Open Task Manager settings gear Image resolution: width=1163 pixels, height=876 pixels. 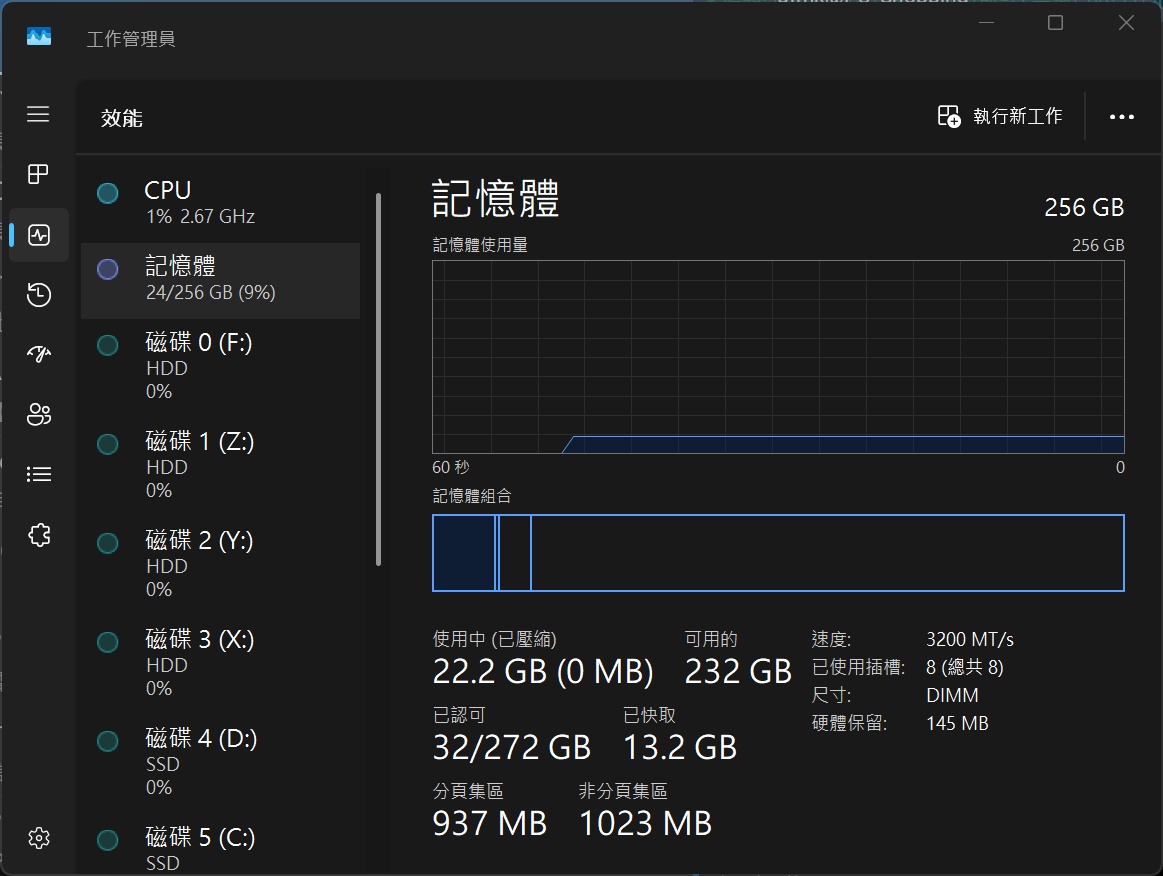[x=39, y=838]
